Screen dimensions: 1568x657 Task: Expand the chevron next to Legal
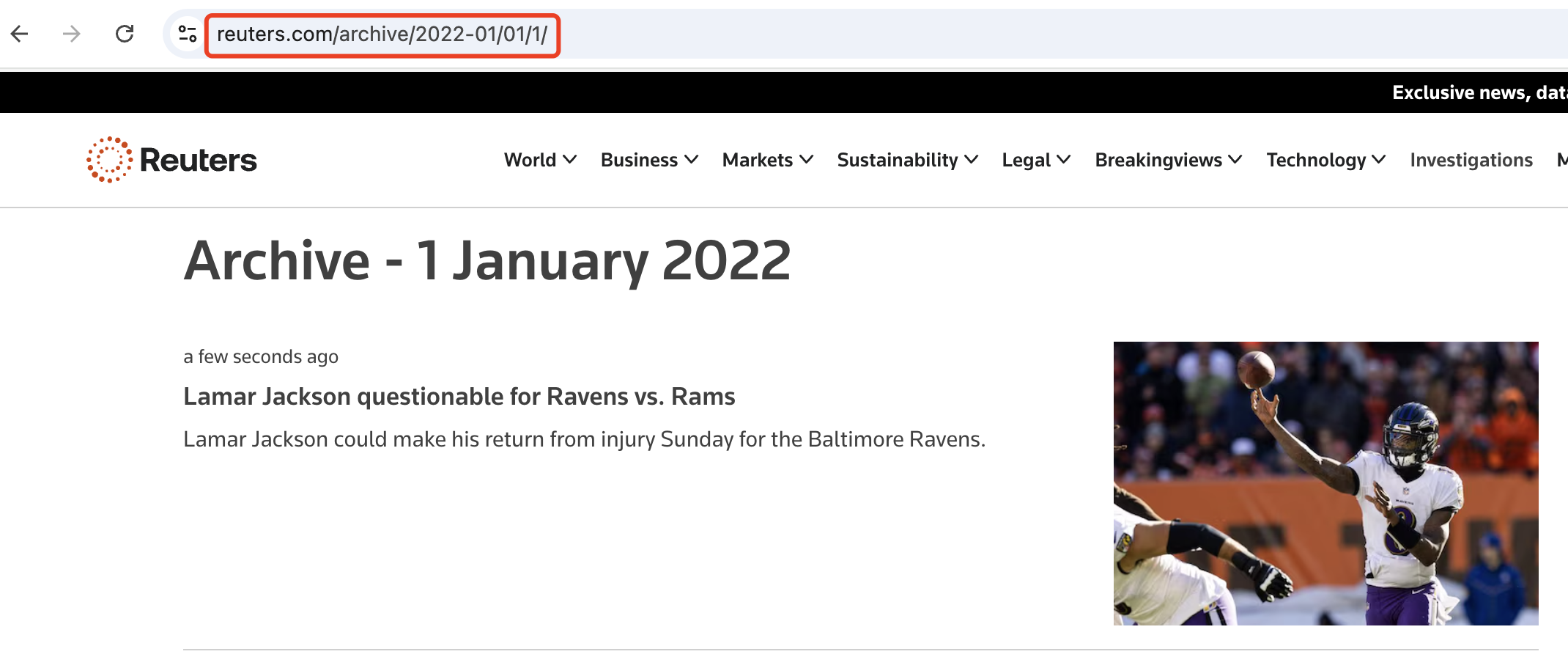pyautogui.click(x=1063, y=160)
